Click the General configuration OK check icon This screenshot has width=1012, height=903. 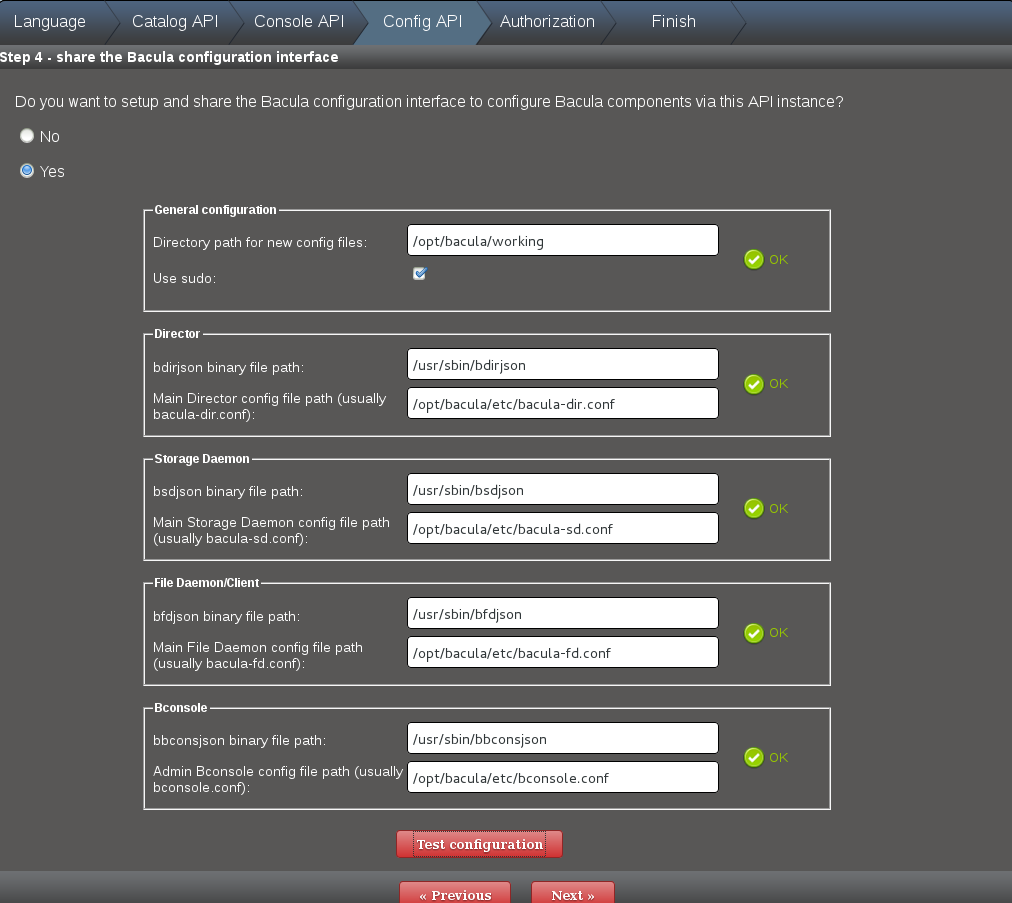[753, 259]
